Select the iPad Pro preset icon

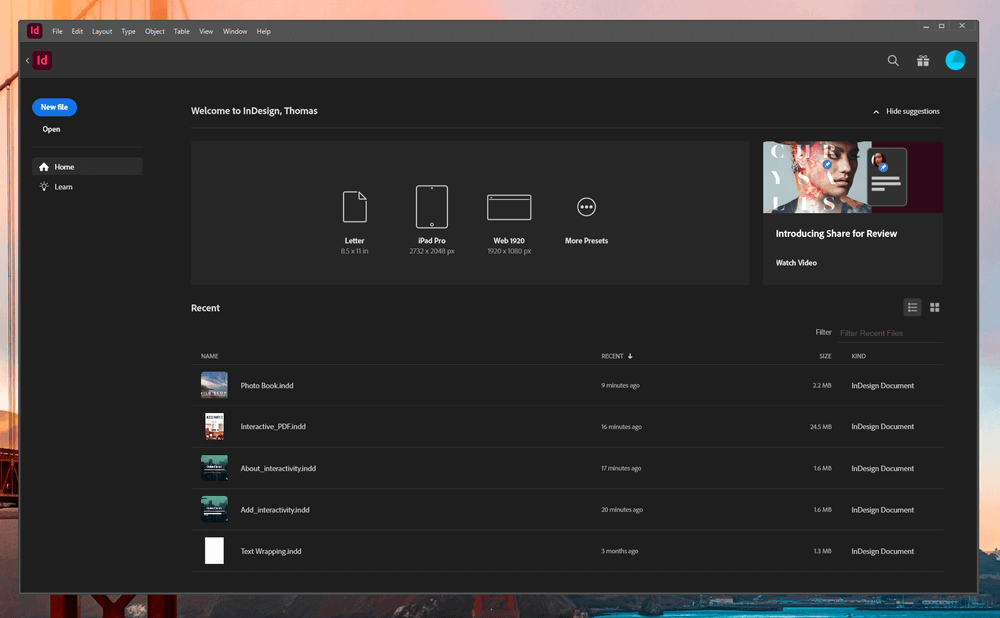click(432, 207)
